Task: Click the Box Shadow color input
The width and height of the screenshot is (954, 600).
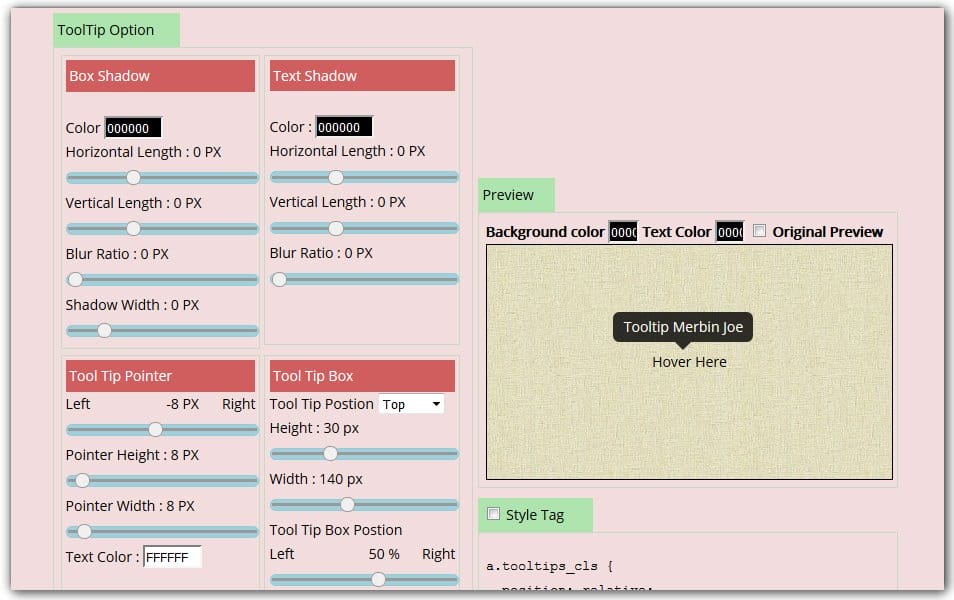Action: 133,127
